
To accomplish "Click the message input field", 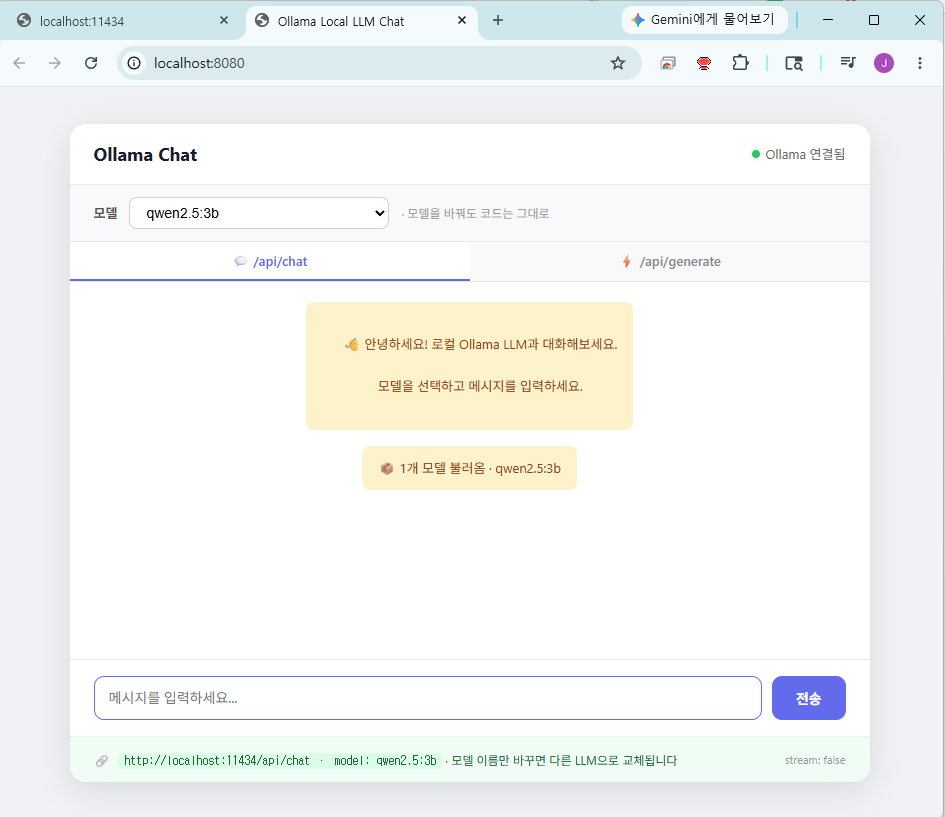I will coord(428,698).
